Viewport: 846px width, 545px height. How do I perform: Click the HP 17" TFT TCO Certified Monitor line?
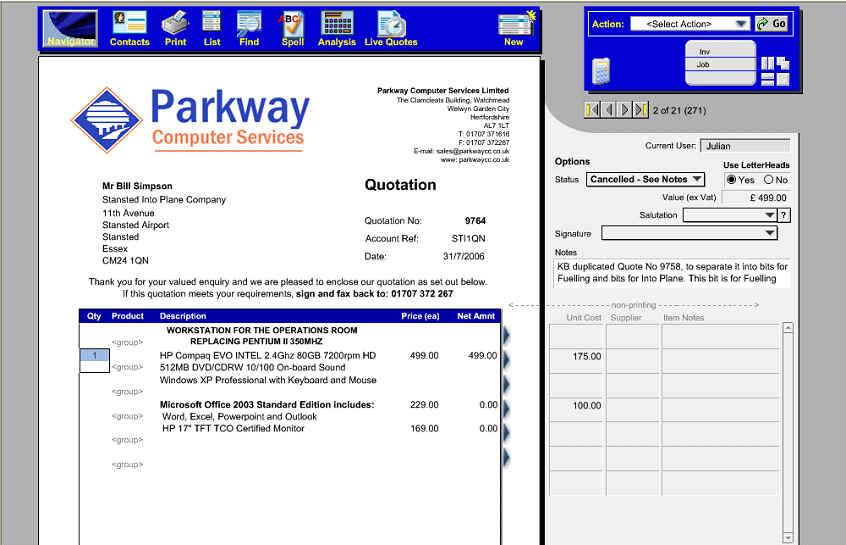(233, 428)
